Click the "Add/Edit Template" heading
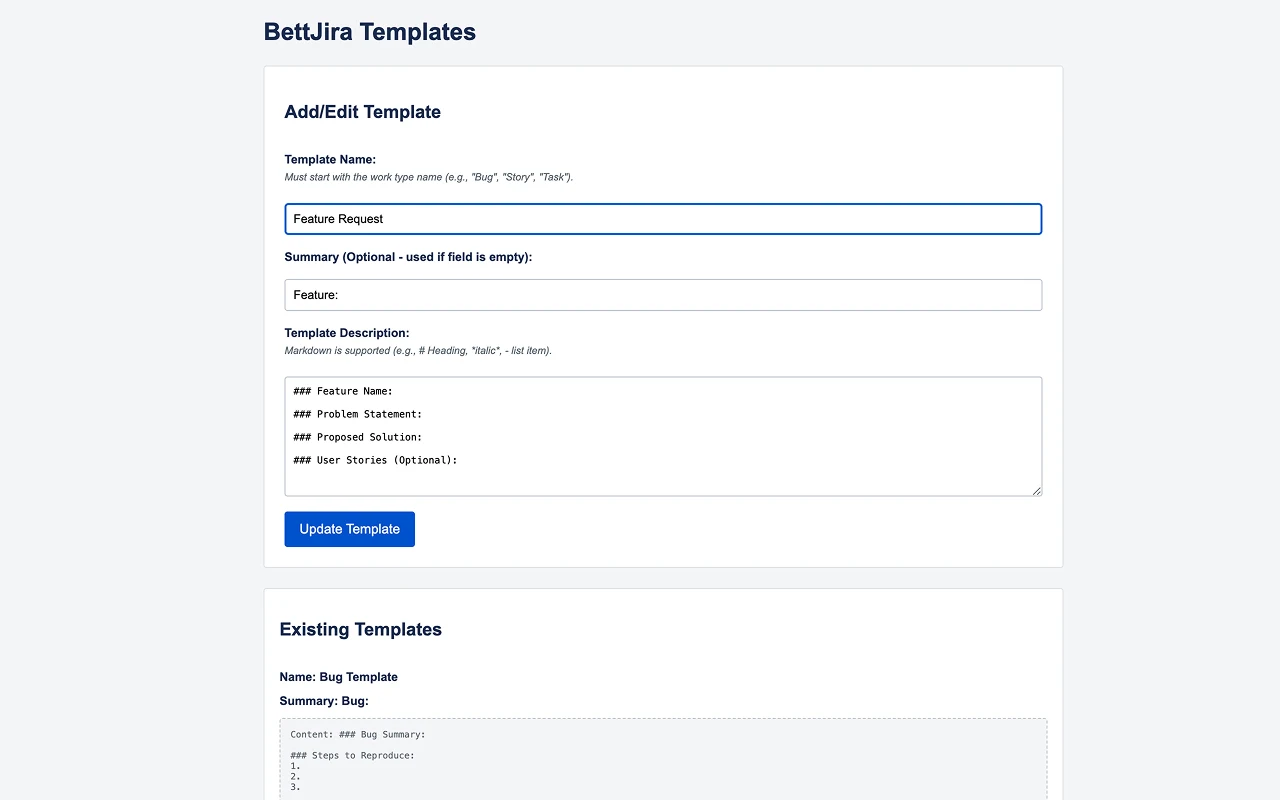 (x=362, y=112)
